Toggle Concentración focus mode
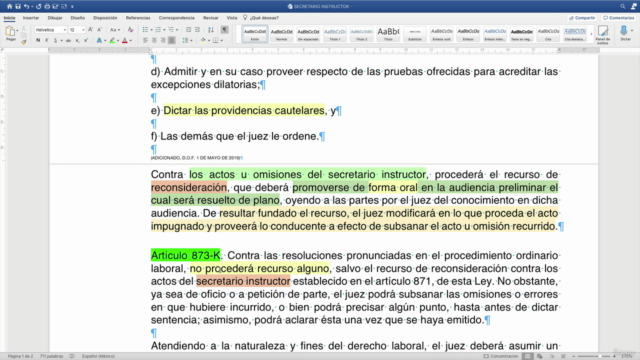 point(501,356)
